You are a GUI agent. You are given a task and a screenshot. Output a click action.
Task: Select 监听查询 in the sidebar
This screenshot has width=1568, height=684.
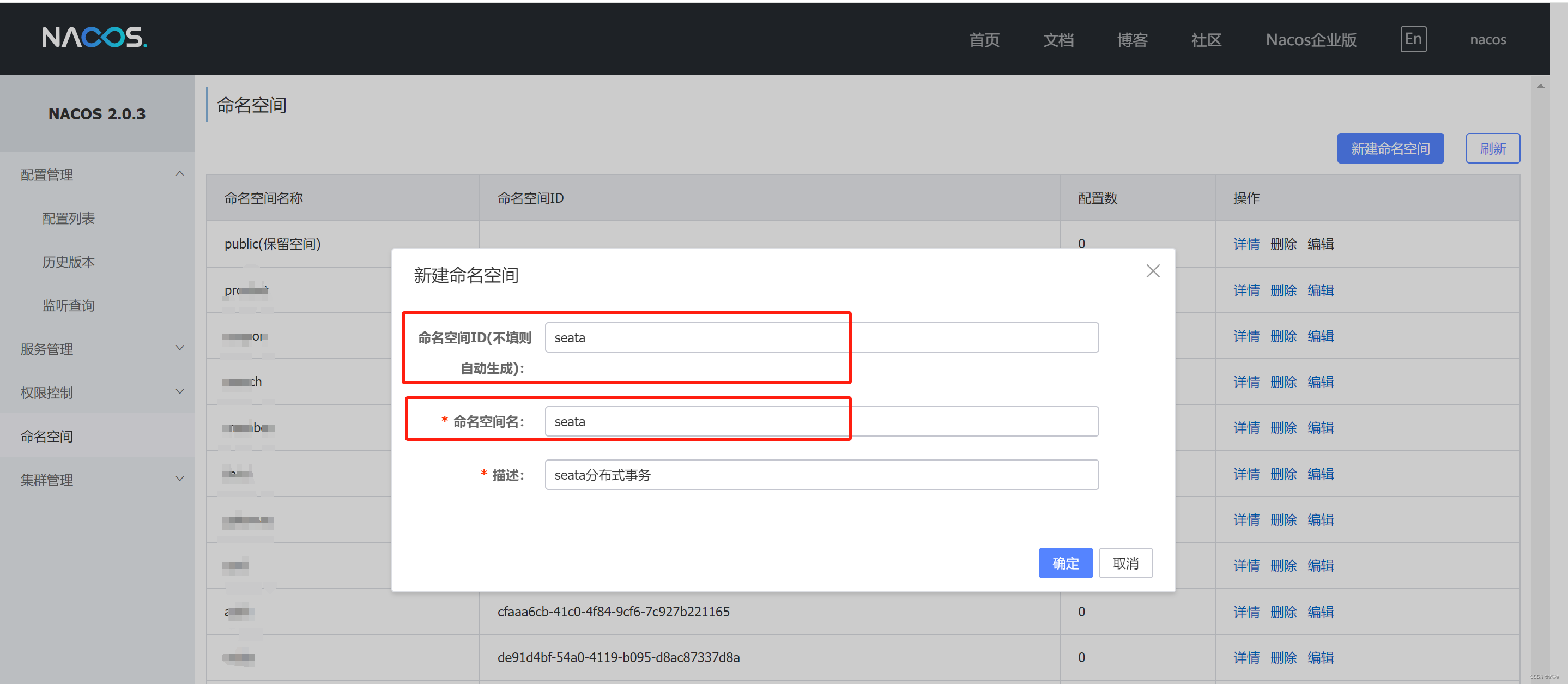68,306
